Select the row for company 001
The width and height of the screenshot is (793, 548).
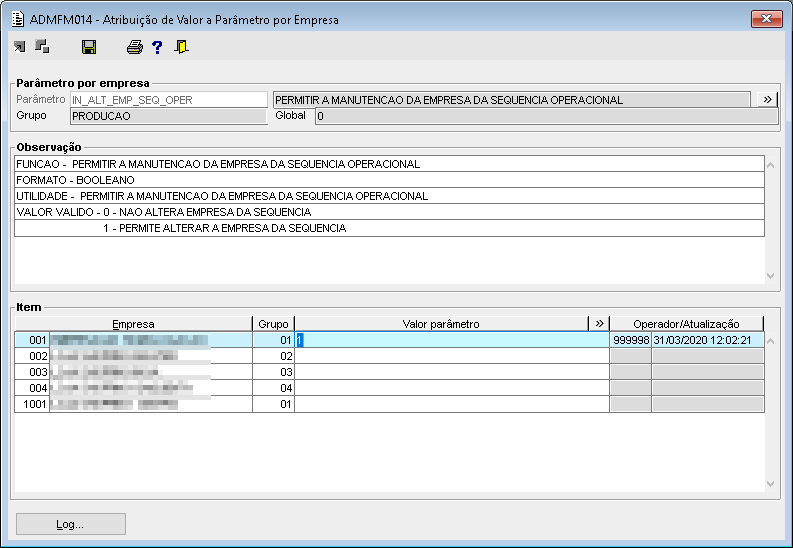click(x=389, y=340)
